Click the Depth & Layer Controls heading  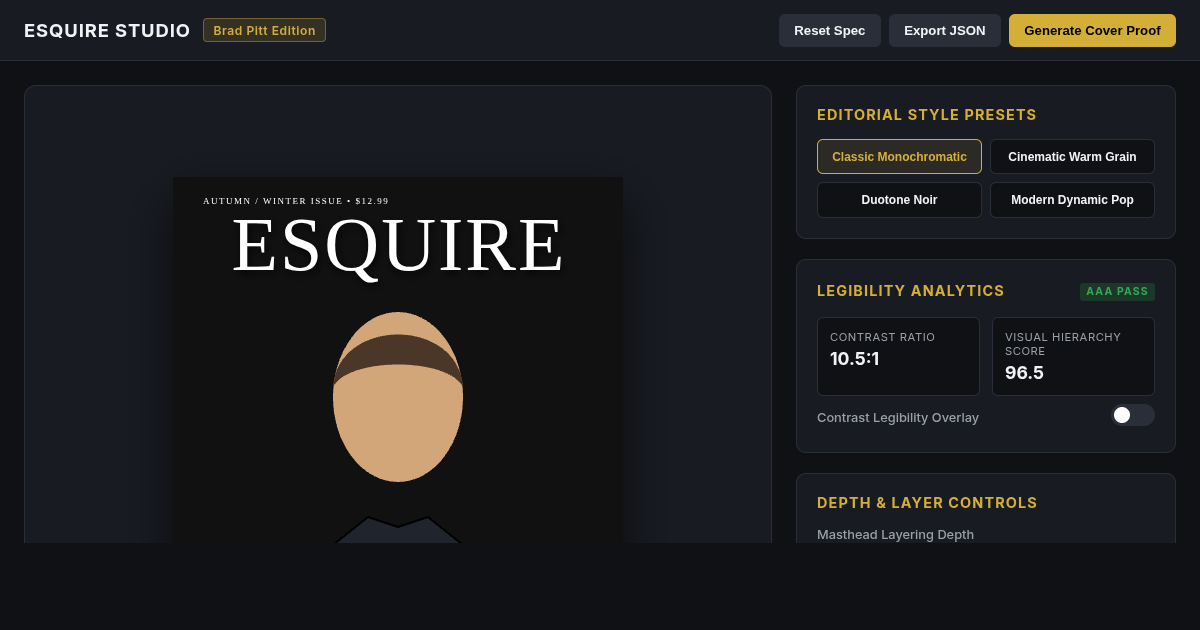(927, 503)
